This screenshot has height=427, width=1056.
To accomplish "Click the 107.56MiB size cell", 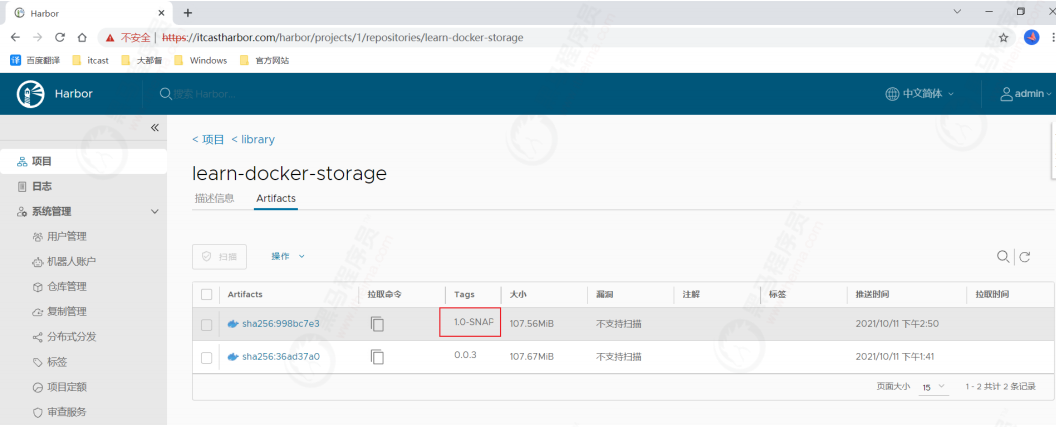I will click(x=531, y=324).
